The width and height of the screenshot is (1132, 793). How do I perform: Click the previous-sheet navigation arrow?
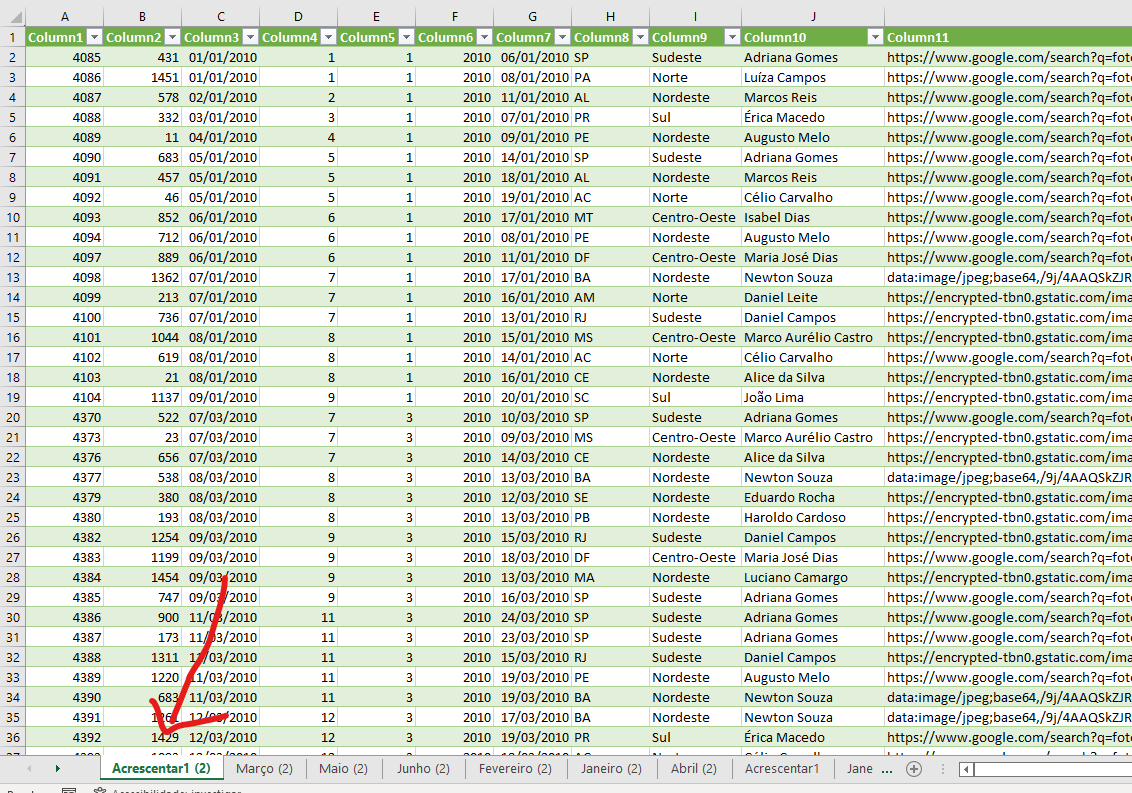29,768
